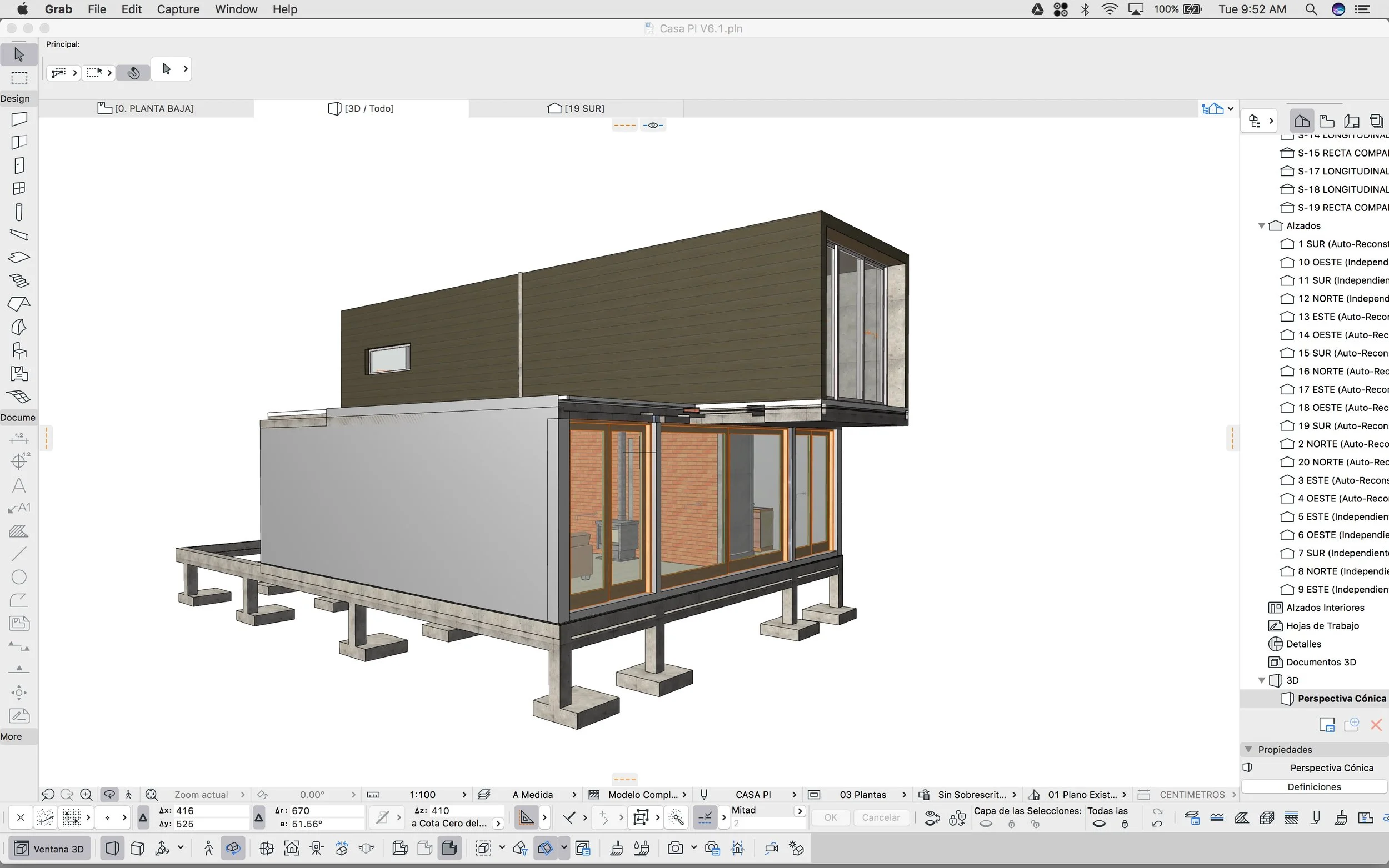Select the Zone tool

tap(19, 374)
